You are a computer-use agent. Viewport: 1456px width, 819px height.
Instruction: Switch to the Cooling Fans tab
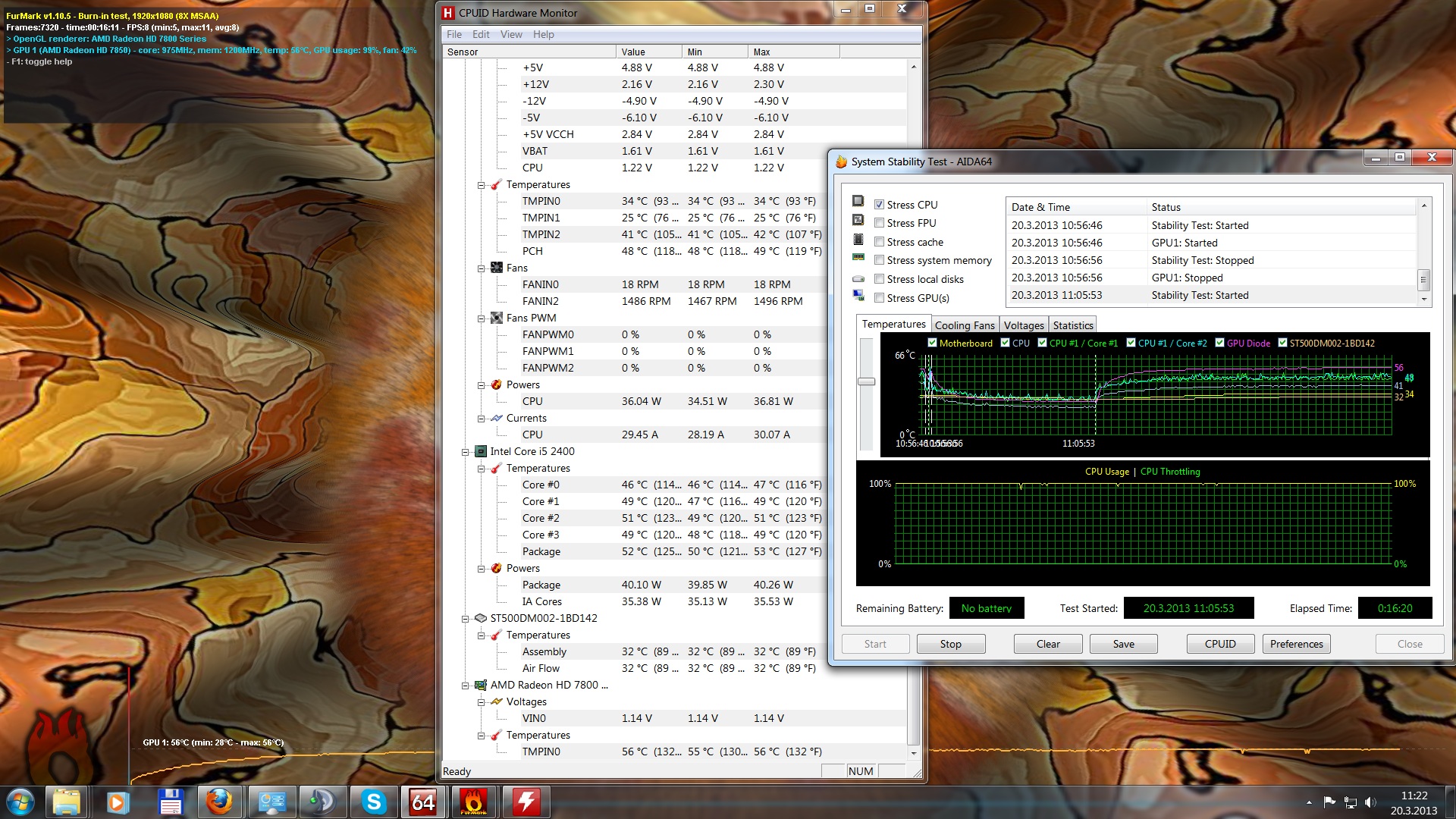(x=964, y=325)
